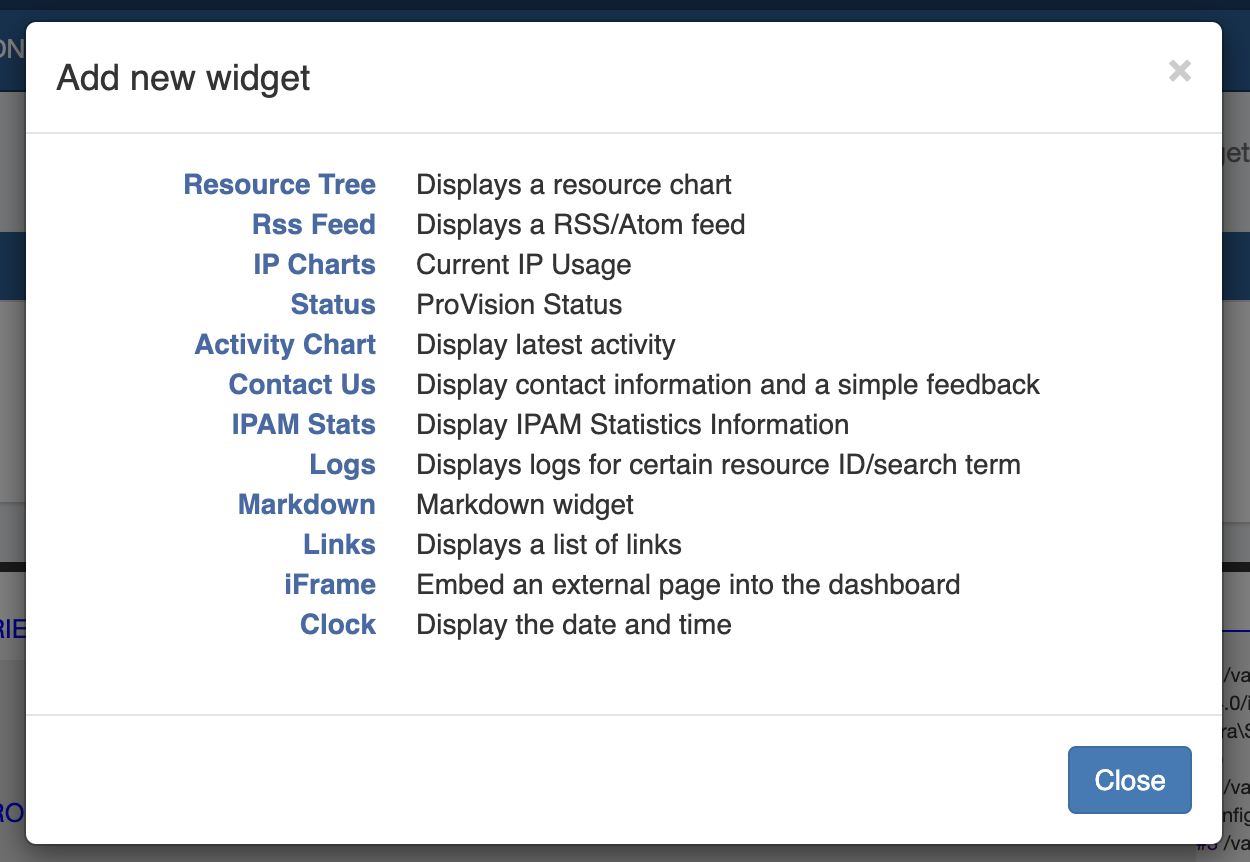Add the iFrame widget
The width and height of the screenshot is (1250, 862).
pos(329,585)
